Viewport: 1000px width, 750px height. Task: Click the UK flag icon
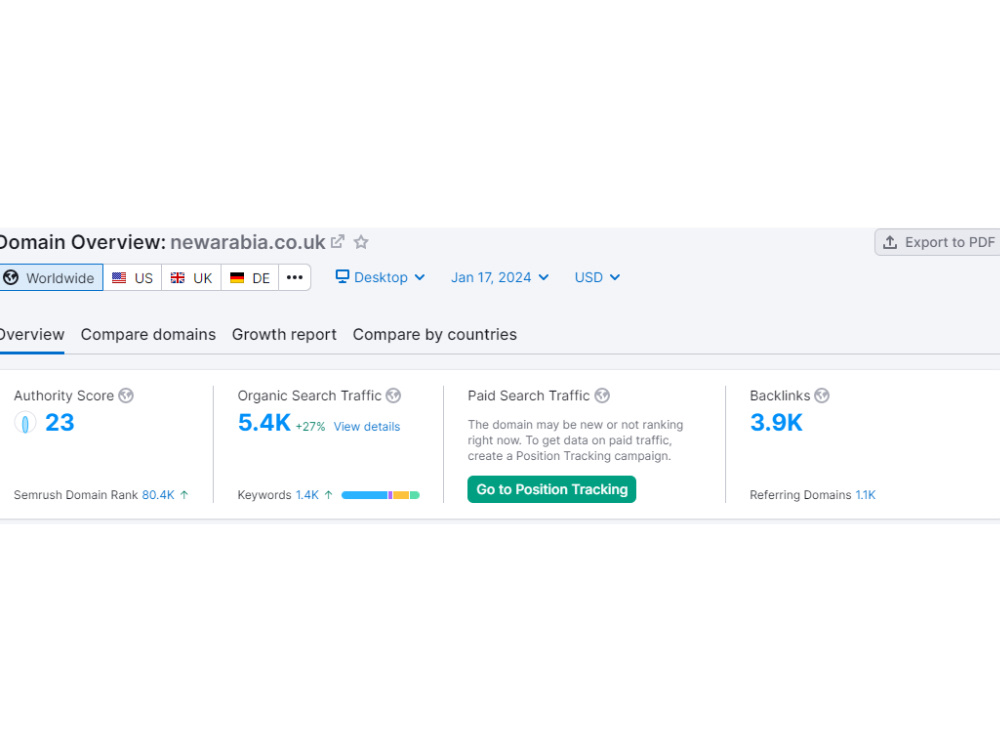[177, 277]
